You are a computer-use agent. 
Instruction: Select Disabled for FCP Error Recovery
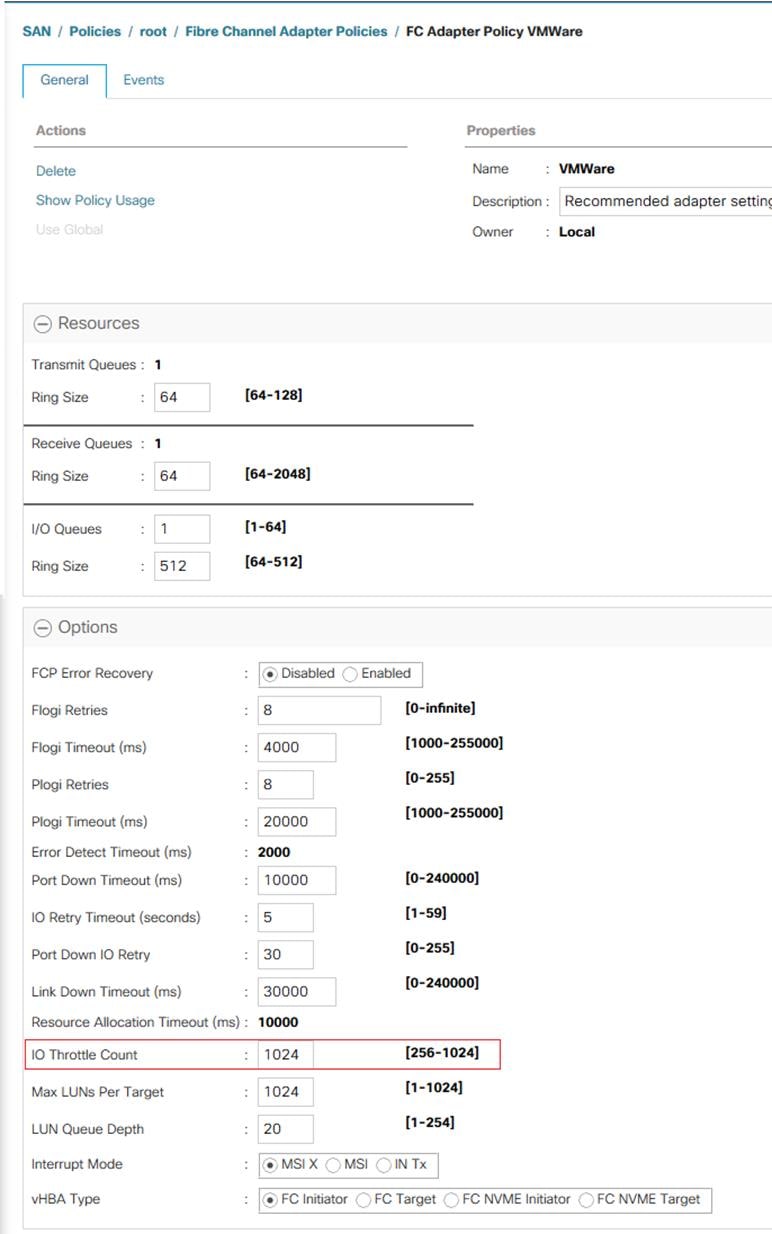pos(270,674)
